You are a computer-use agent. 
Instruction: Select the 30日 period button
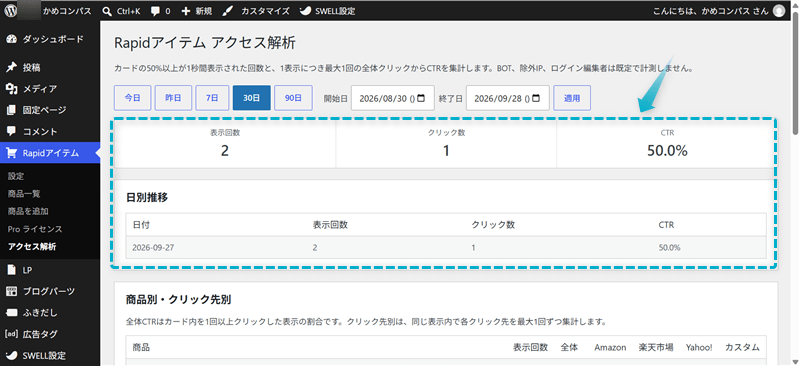[252, 98]
